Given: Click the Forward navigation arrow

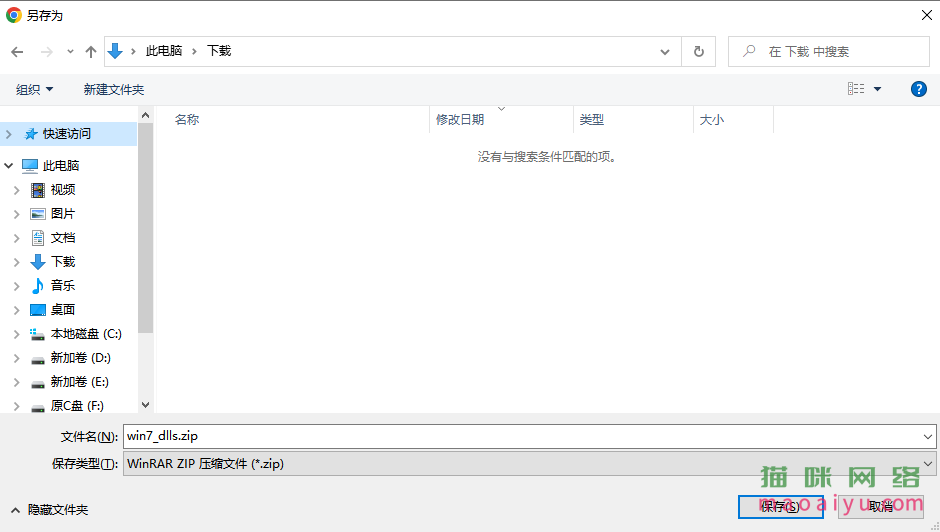Looking at the screenshot, I should coord(46,52).
